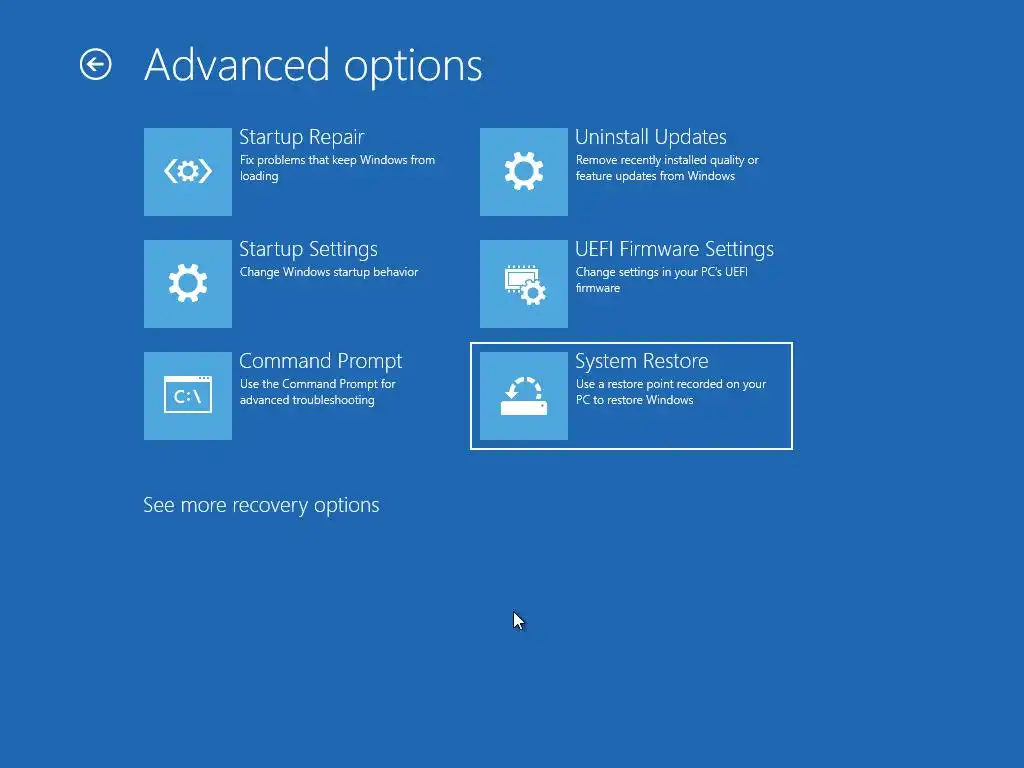The width and height of the screenshot is (1024, 768).
Task: Click the Uninstall Updates gear icon
Action: pos(524,172)
